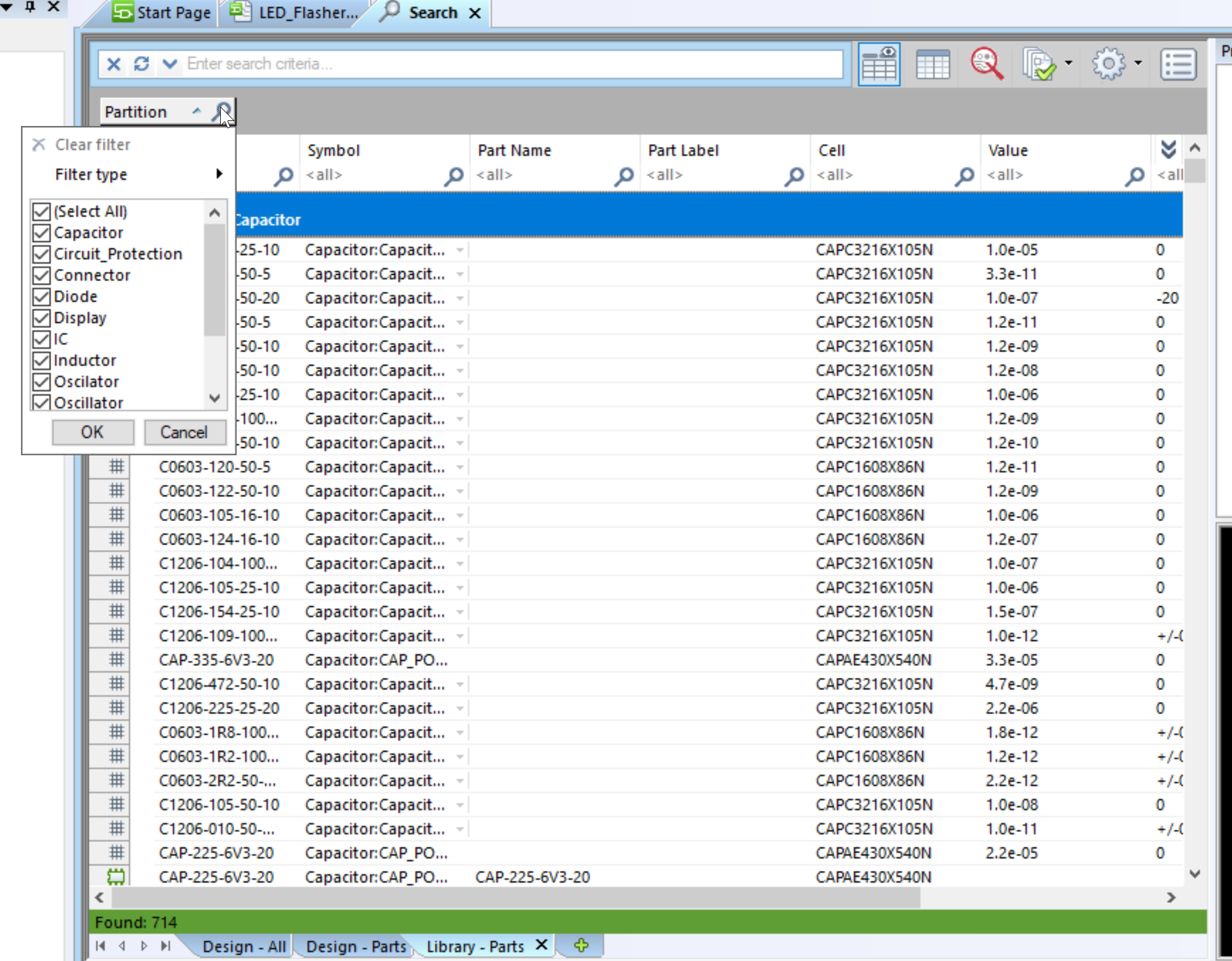Viewport: 1232px width, 961px height.
Task: Sort by the Symbol column header
Action: (334, 150)
